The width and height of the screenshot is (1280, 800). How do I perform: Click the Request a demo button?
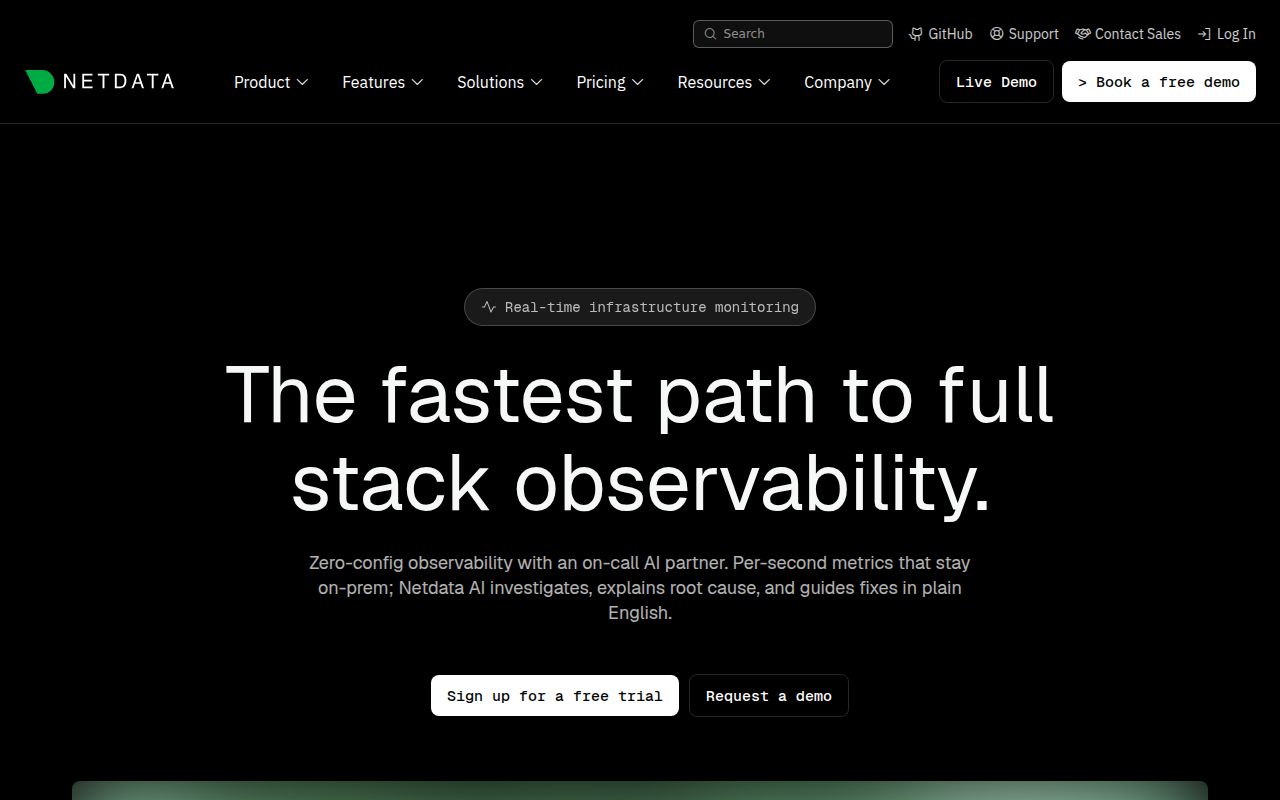769,696
